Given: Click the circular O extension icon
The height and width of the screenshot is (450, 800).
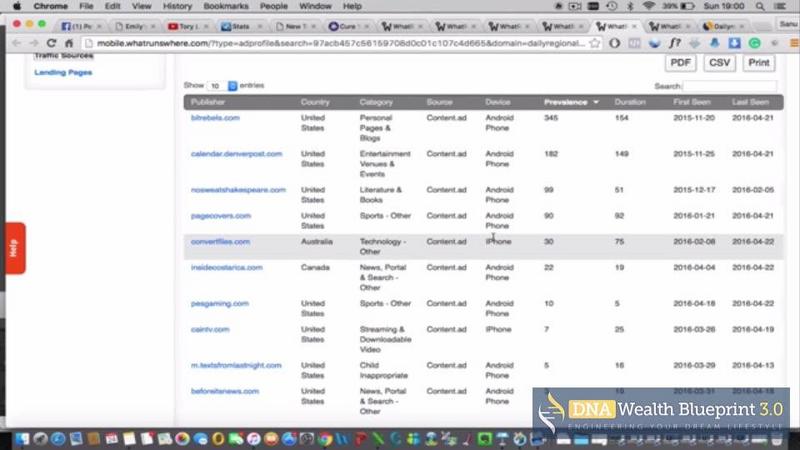Looking at the screenshot, I should point(614,43).
